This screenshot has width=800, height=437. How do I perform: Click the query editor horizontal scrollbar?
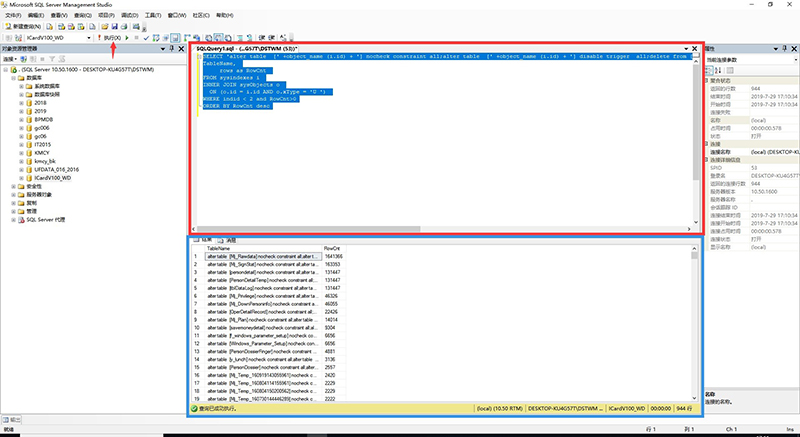click(x=443, y=229)
